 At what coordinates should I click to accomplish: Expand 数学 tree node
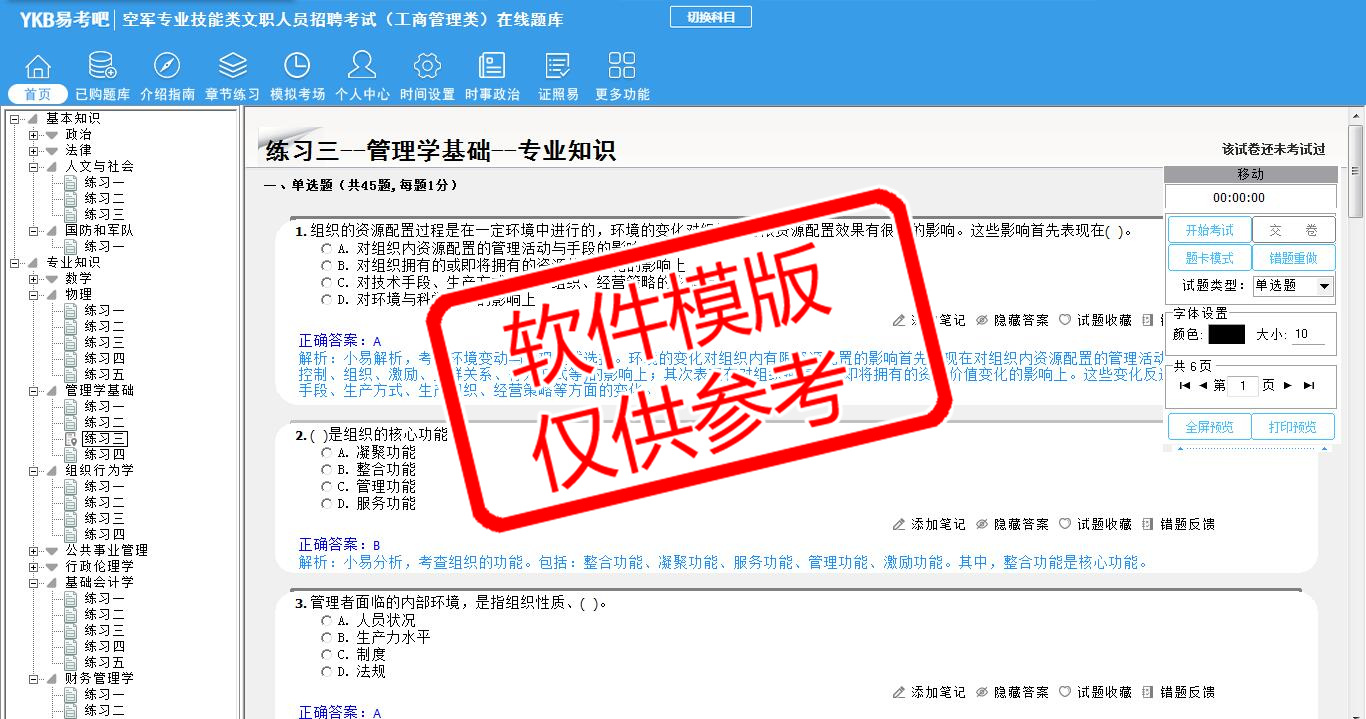coord(33,279)
